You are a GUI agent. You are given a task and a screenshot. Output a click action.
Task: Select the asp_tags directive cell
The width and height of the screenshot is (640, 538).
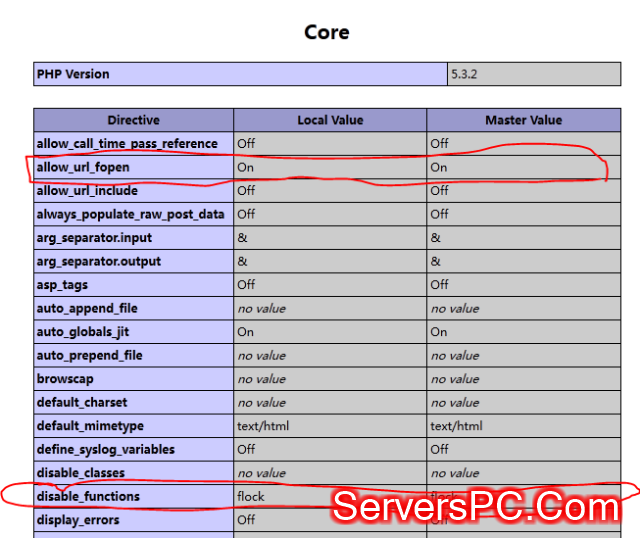tap(65, 285)
